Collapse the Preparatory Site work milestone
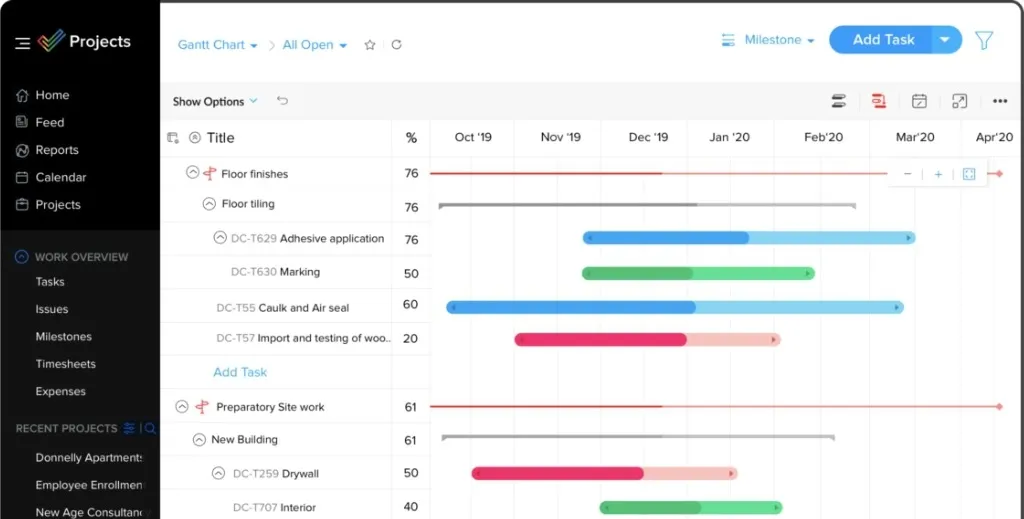The width and height of the screenshot is (1024, 519). pyautogui.click(x=182, y=406)
